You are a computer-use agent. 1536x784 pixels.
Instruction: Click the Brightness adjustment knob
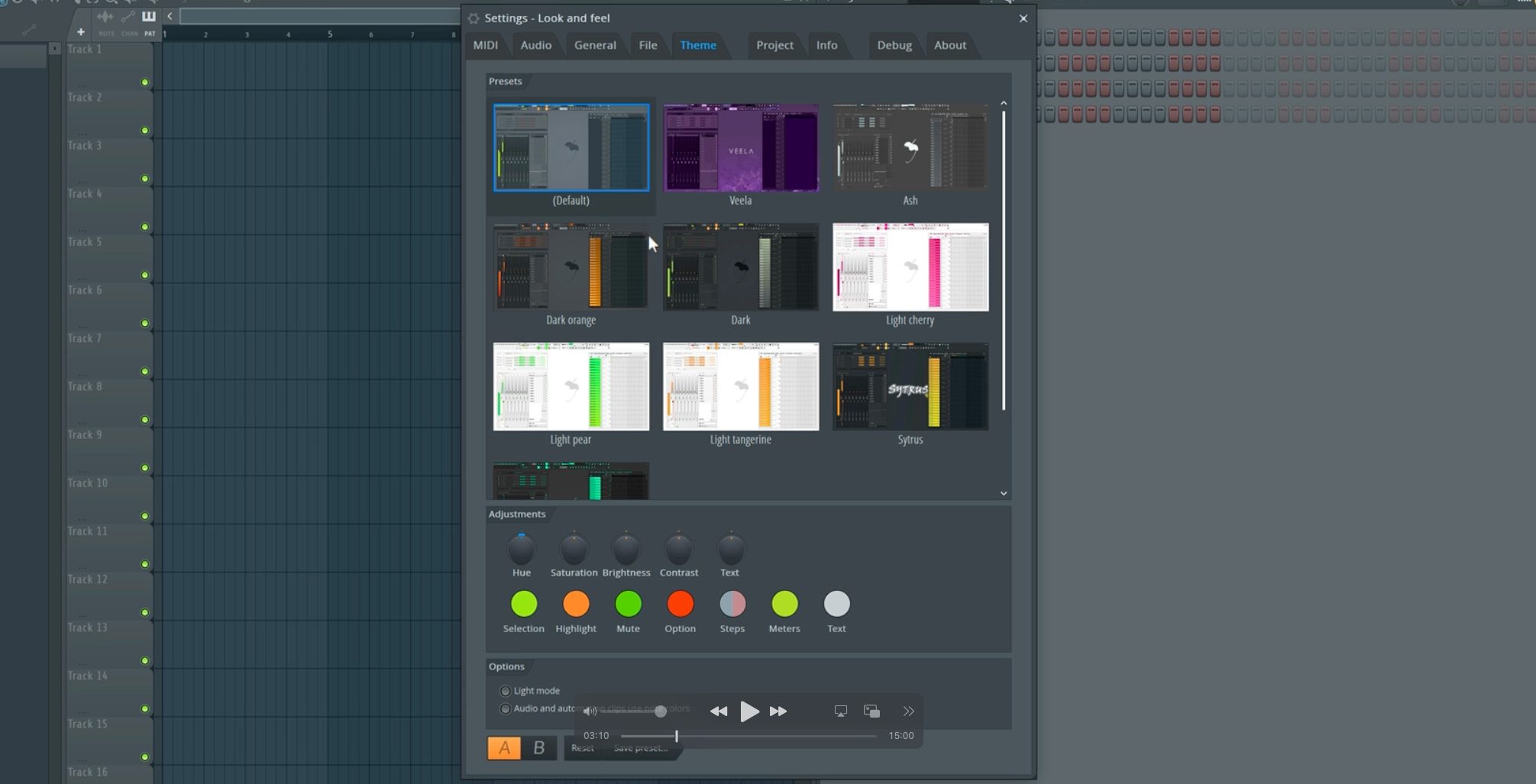click(x=626, y=549)
